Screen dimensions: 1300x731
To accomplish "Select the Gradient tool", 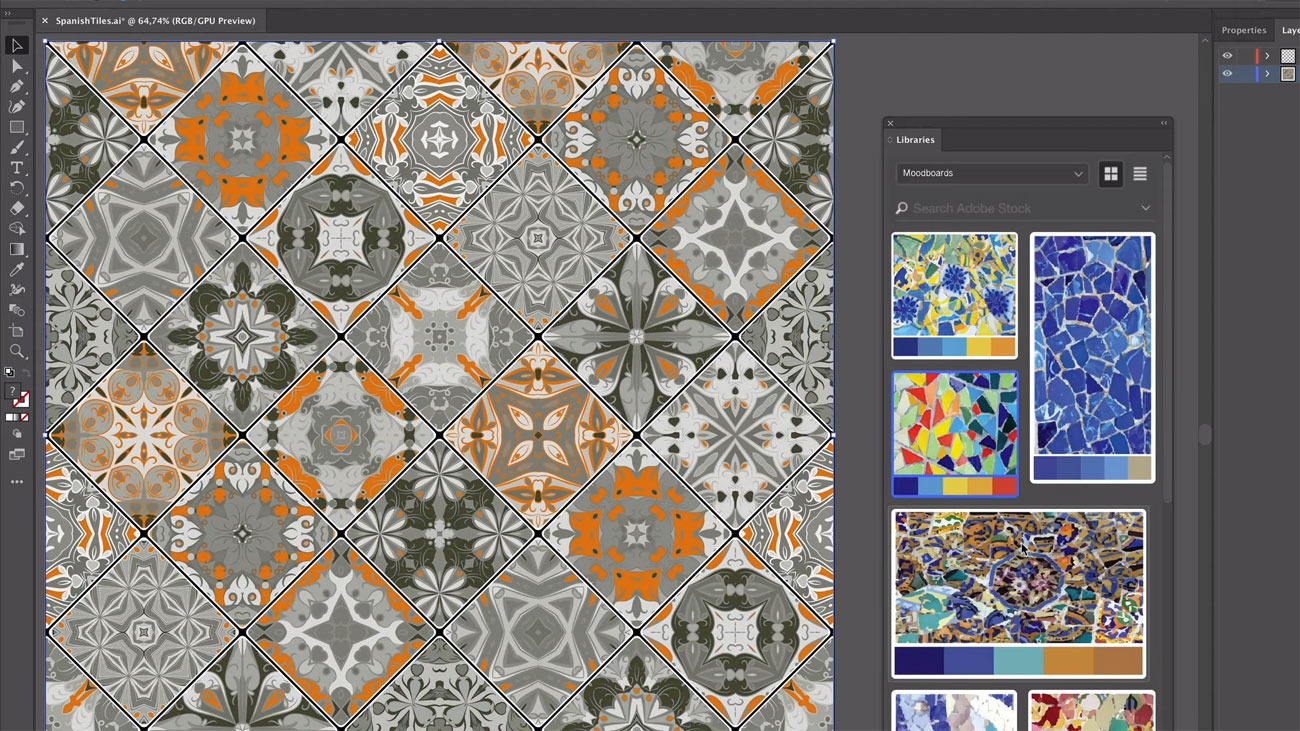I will tap(17, 249).
